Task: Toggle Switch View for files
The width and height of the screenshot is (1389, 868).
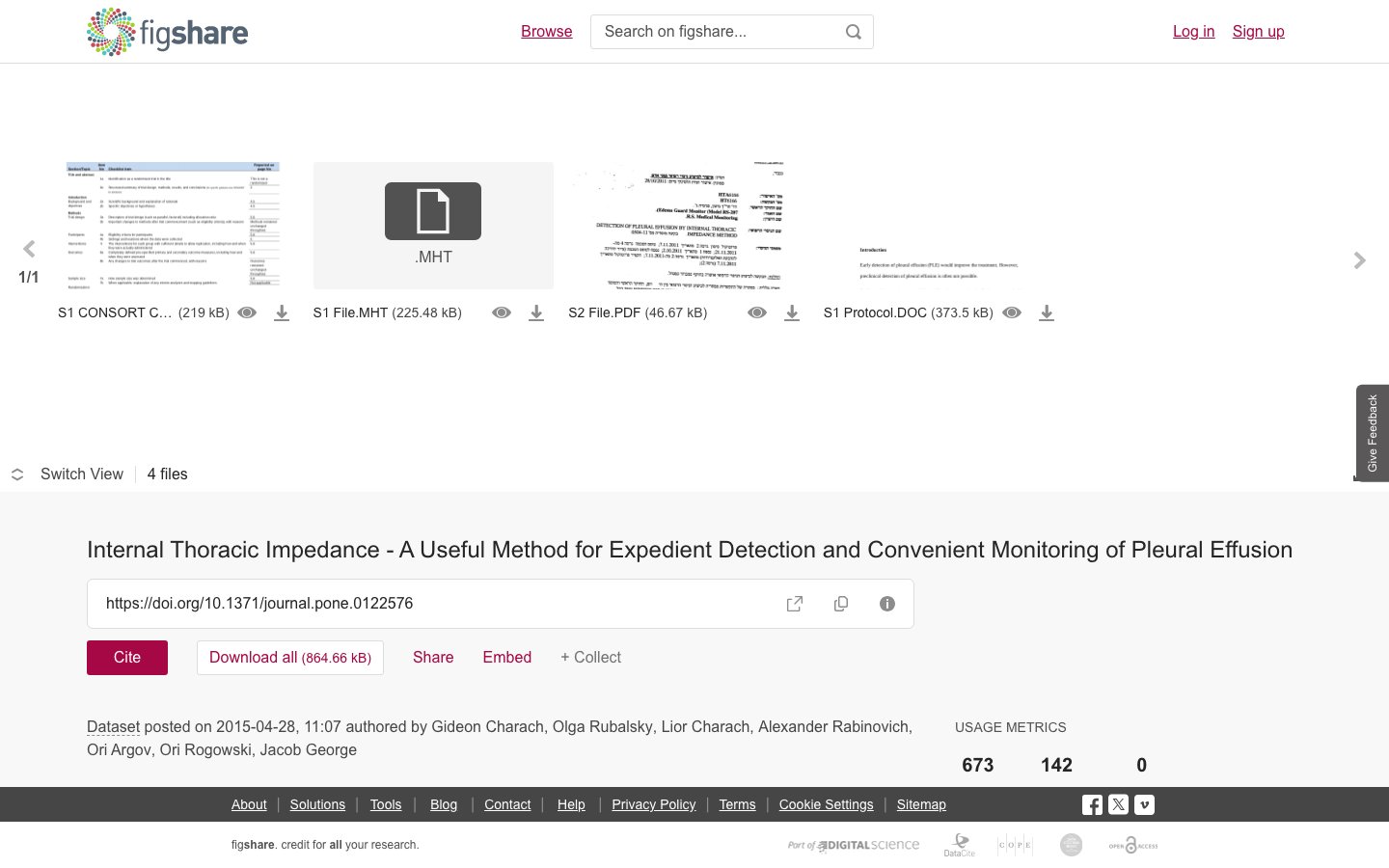Action: click(x=68, y=475)
